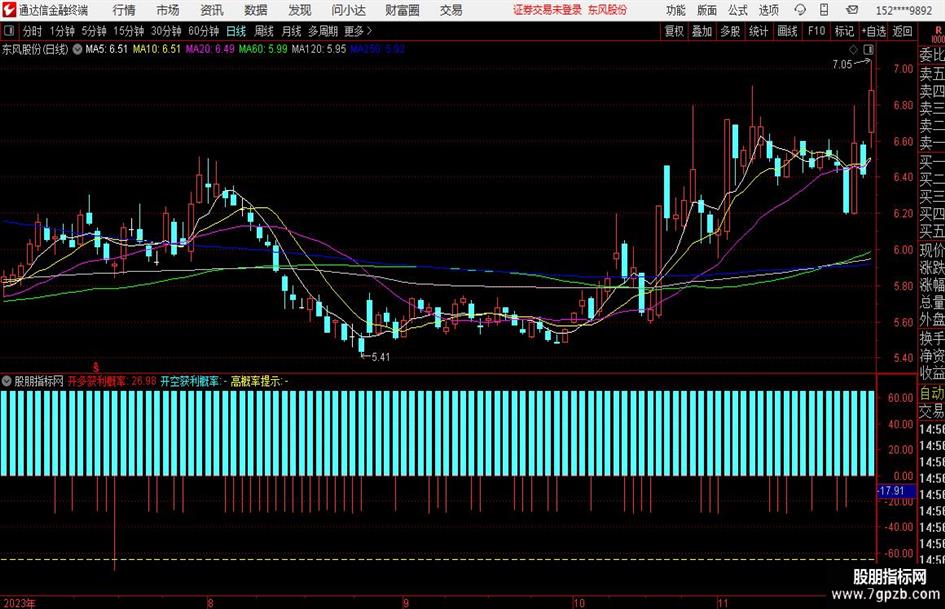Select the 5分钟 period
Image resolution: width=945 pixels, height=609 pixels.
(x=94, y=31)
